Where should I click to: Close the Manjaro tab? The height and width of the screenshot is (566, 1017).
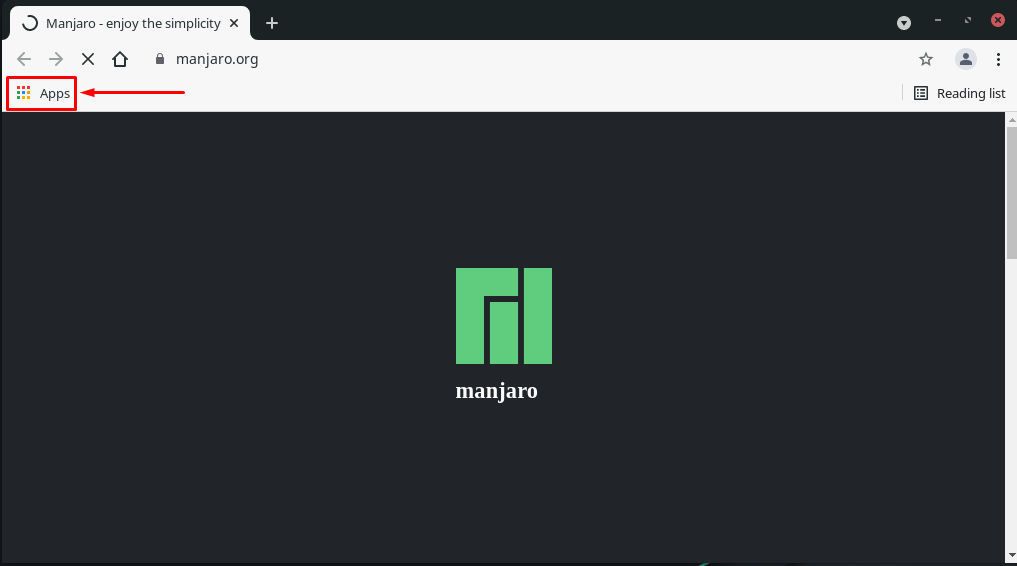click(x=234, y=23)
